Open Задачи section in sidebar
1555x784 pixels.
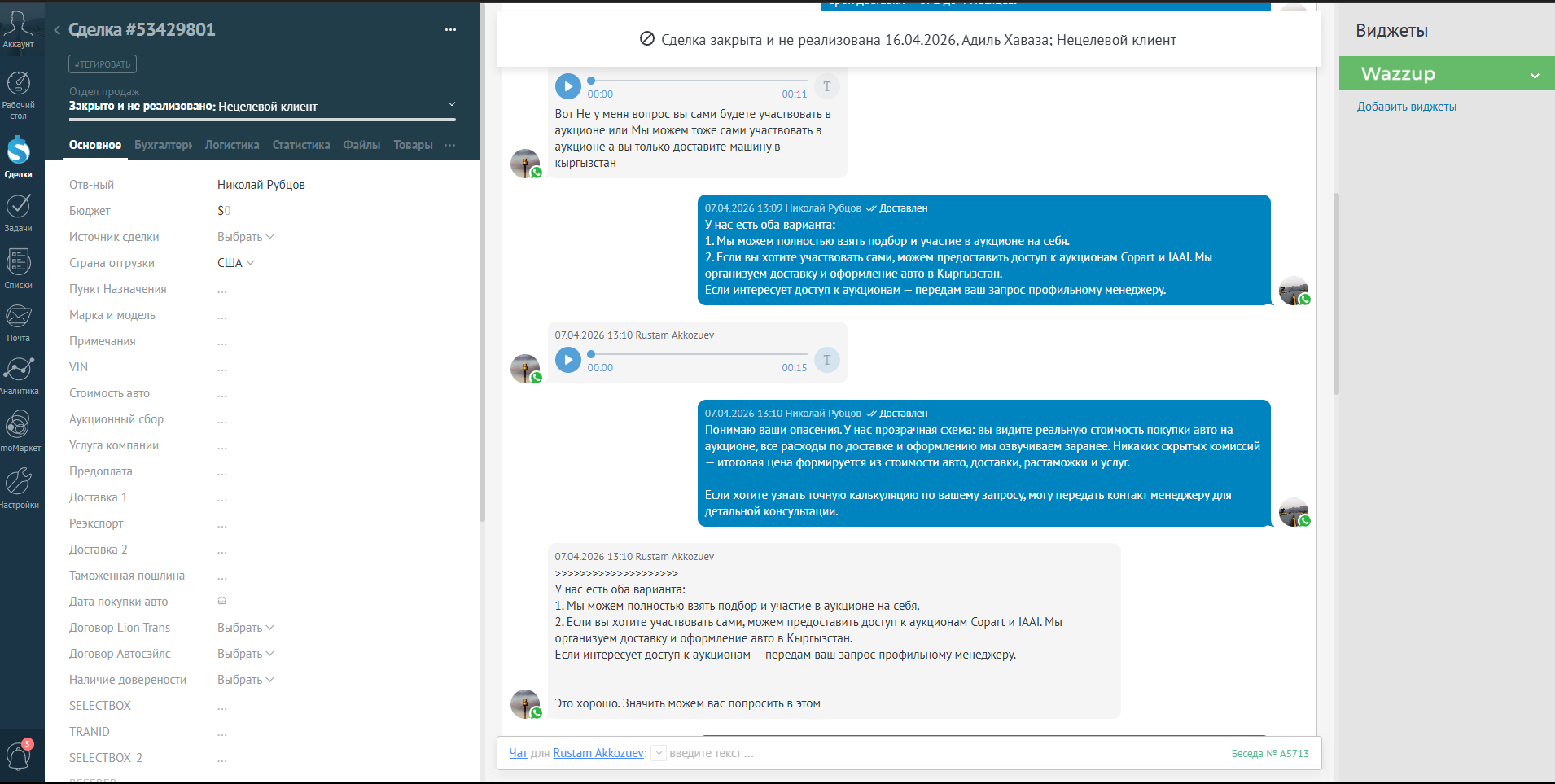point(18,212)
